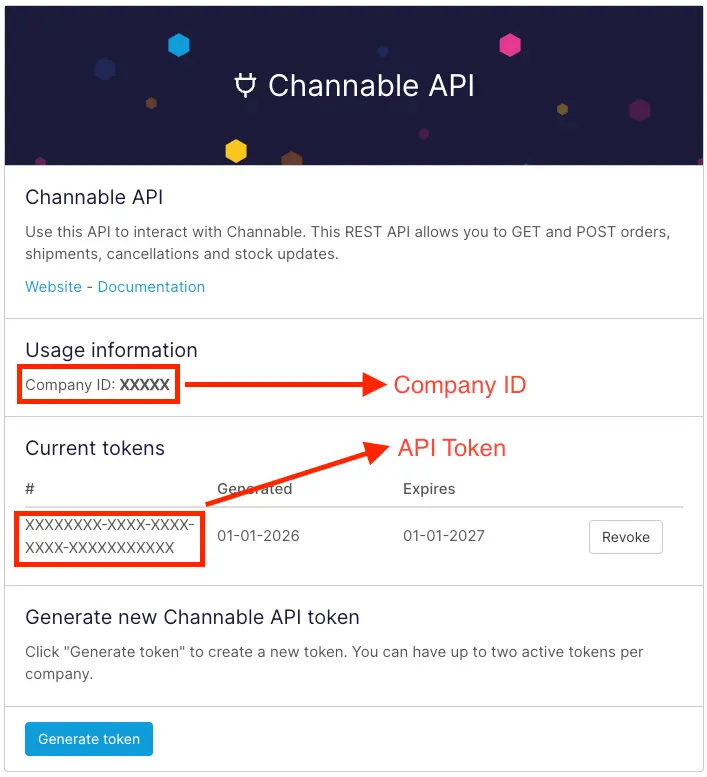Viewport: 707px width, 777px height.
Task: Click the pink hexagon in the banner
Action: click(x=510, y=45)
